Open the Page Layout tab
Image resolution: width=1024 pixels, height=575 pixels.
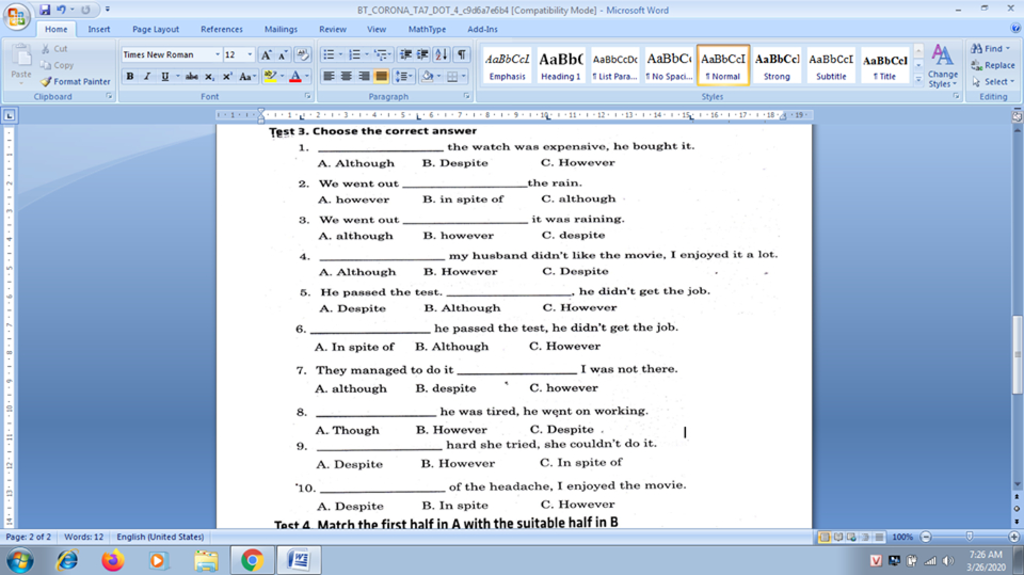155,29
